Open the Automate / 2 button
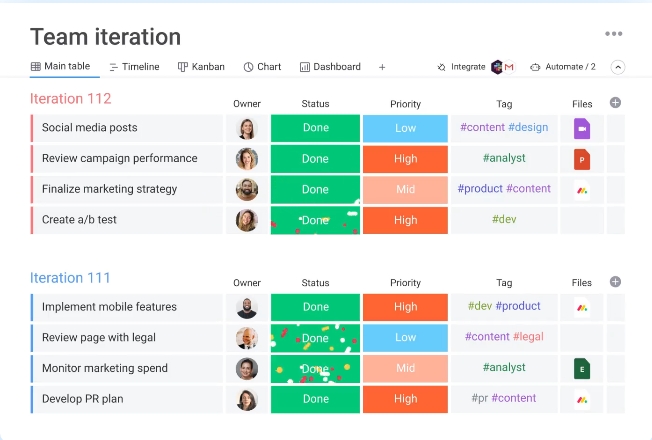The width and height of the screenshot is (652, 440). (563, 67)
